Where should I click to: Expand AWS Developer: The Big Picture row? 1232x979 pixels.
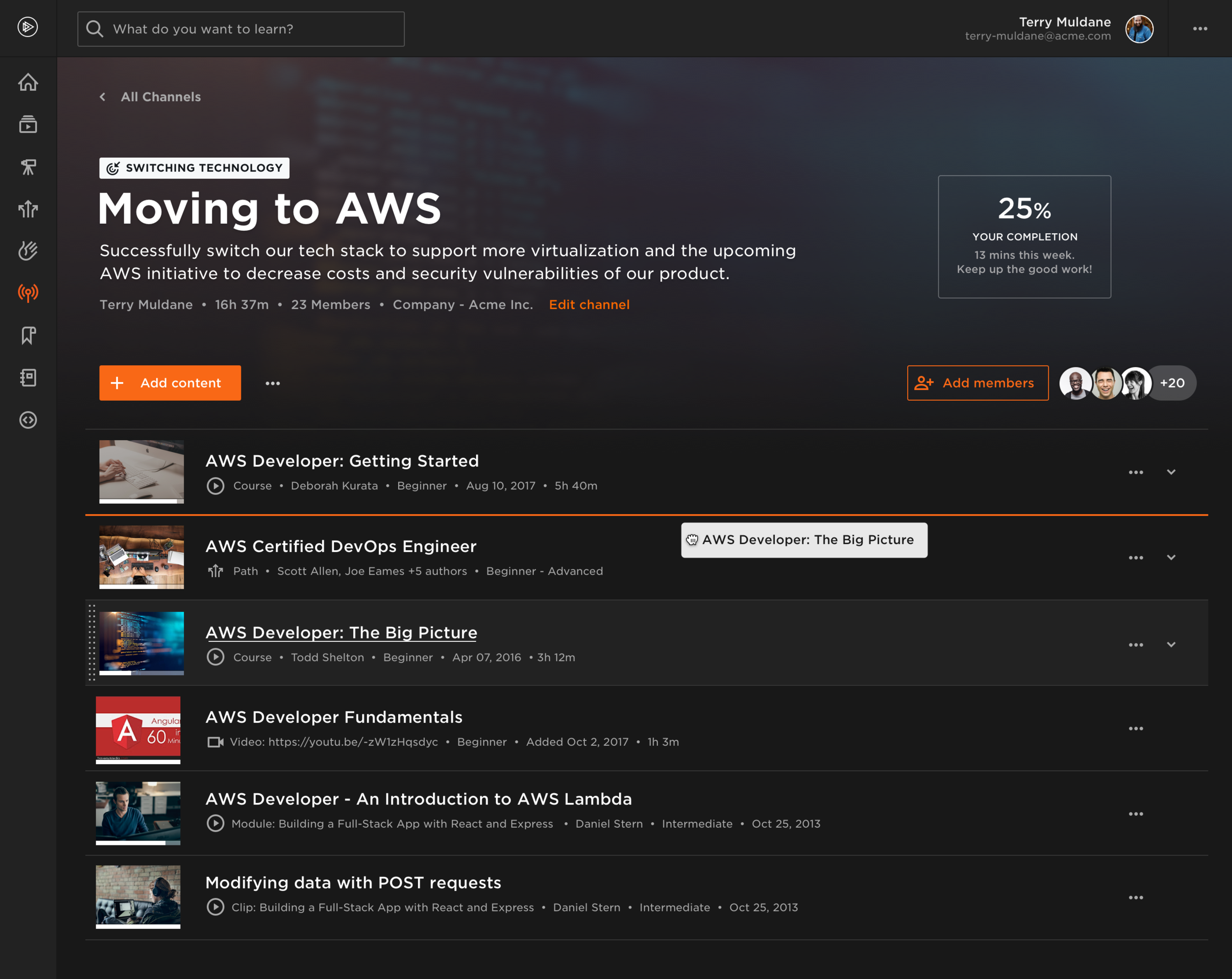coord(1171,645)
